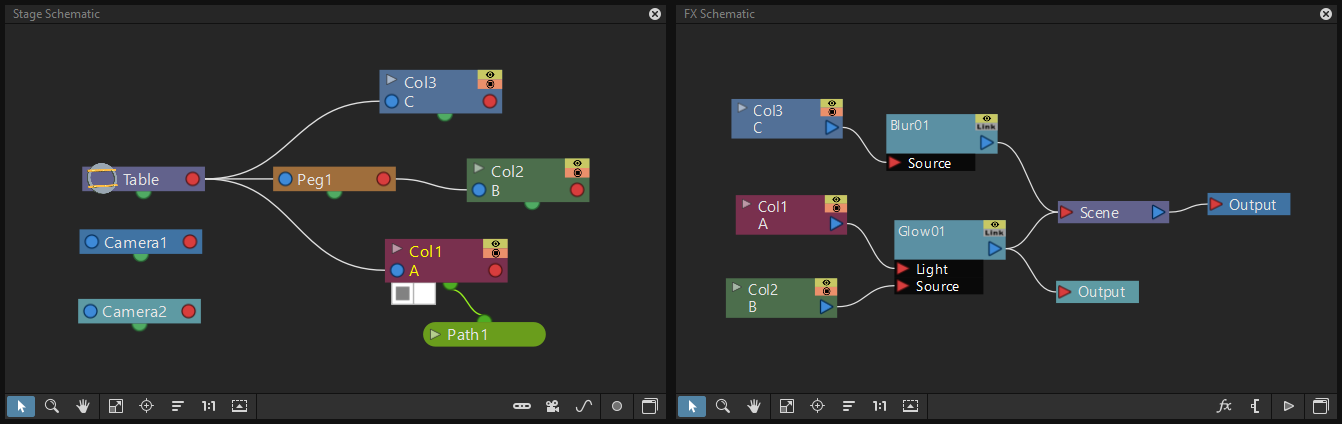Toggle preview eye on Stage Col1 node
This screenshot has height=424, width=1342.
point(495,243)
